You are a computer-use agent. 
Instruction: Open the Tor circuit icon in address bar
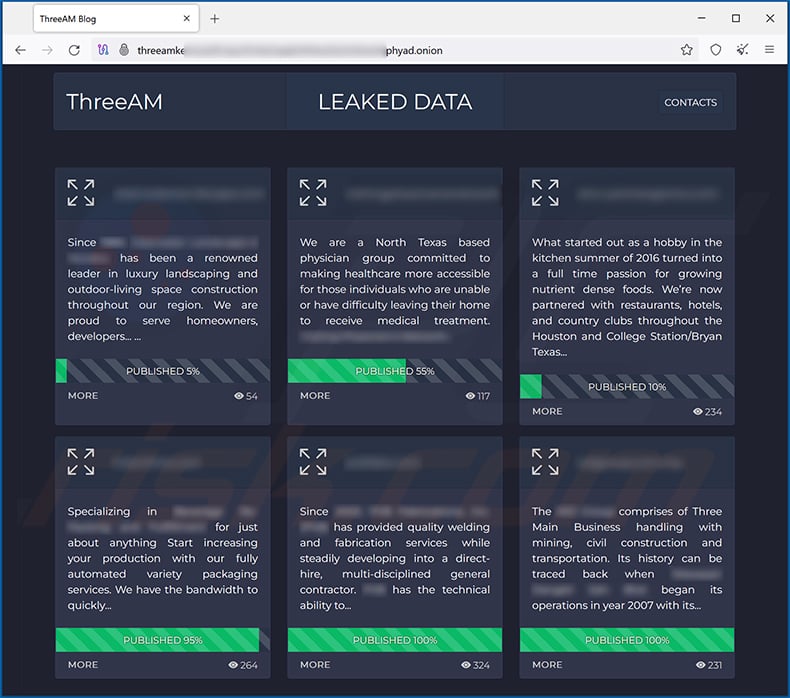(103, 50)
